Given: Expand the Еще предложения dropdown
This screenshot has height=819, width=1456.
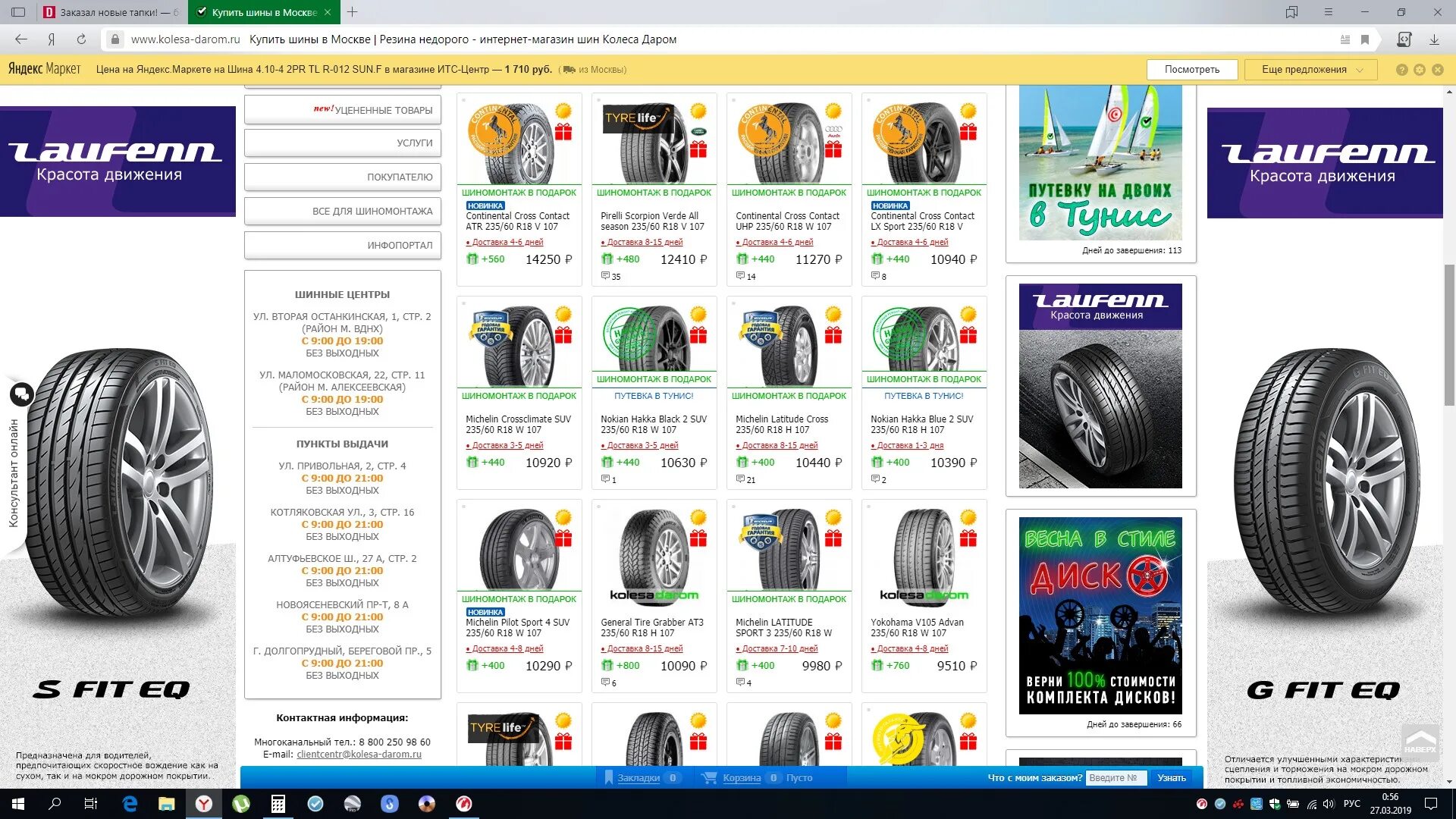Looking at the screenshot, I should pyautogui.click(x=1310, y=70).
